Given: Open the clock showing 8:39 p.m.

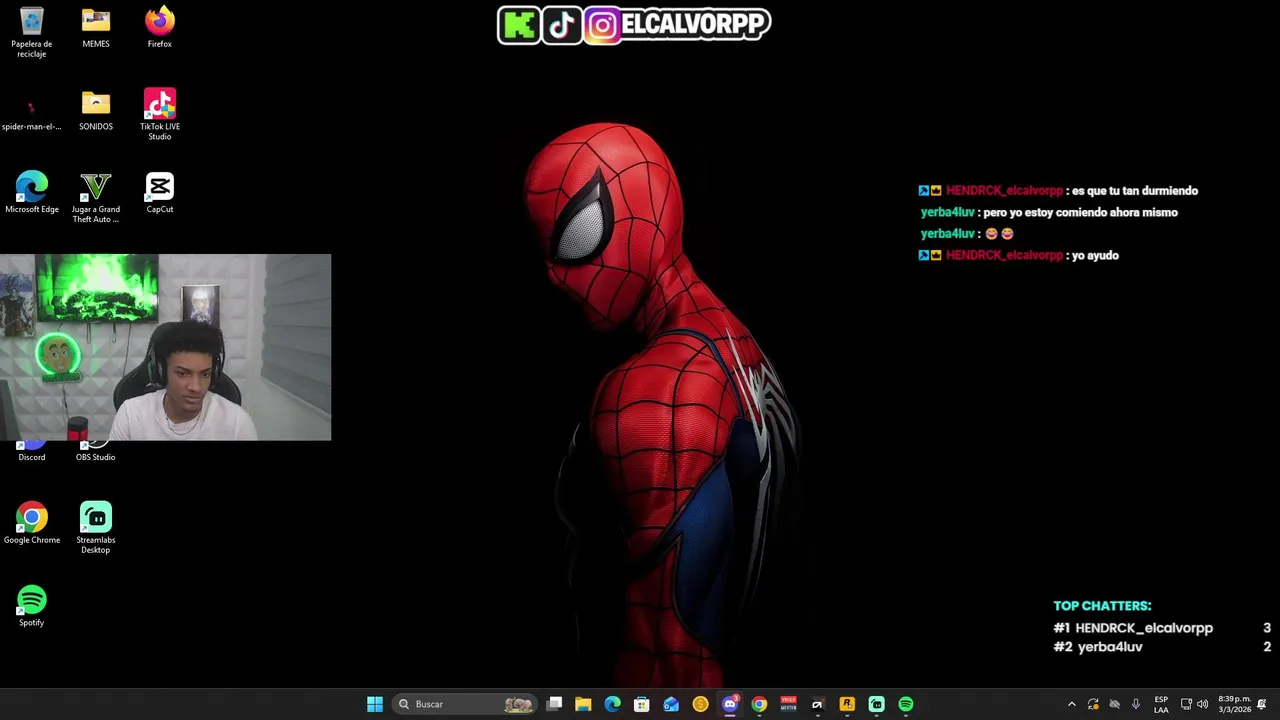Looking at the screenshot, I should [1234, 704].
